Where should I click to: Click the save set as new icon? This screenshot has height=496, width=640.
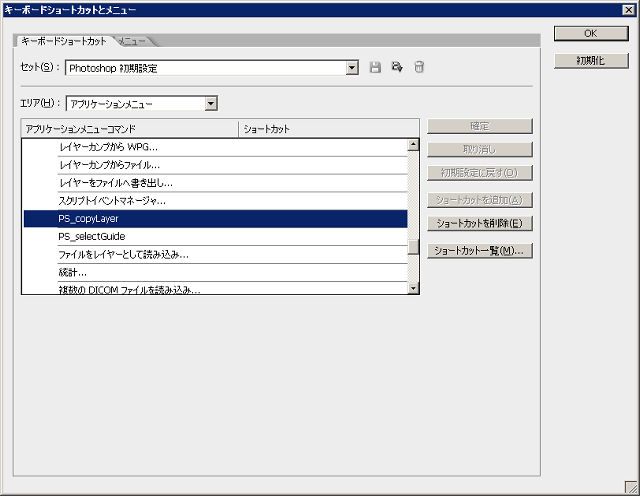point(397,68)
